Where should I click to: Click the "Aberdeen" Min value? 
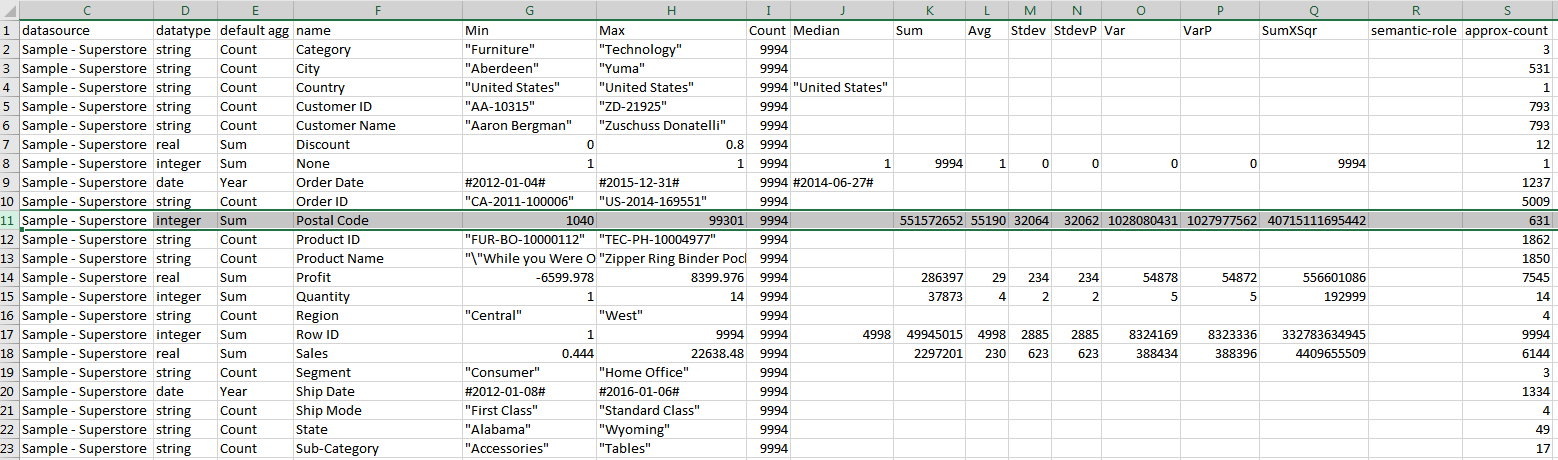tap(529, 68)
